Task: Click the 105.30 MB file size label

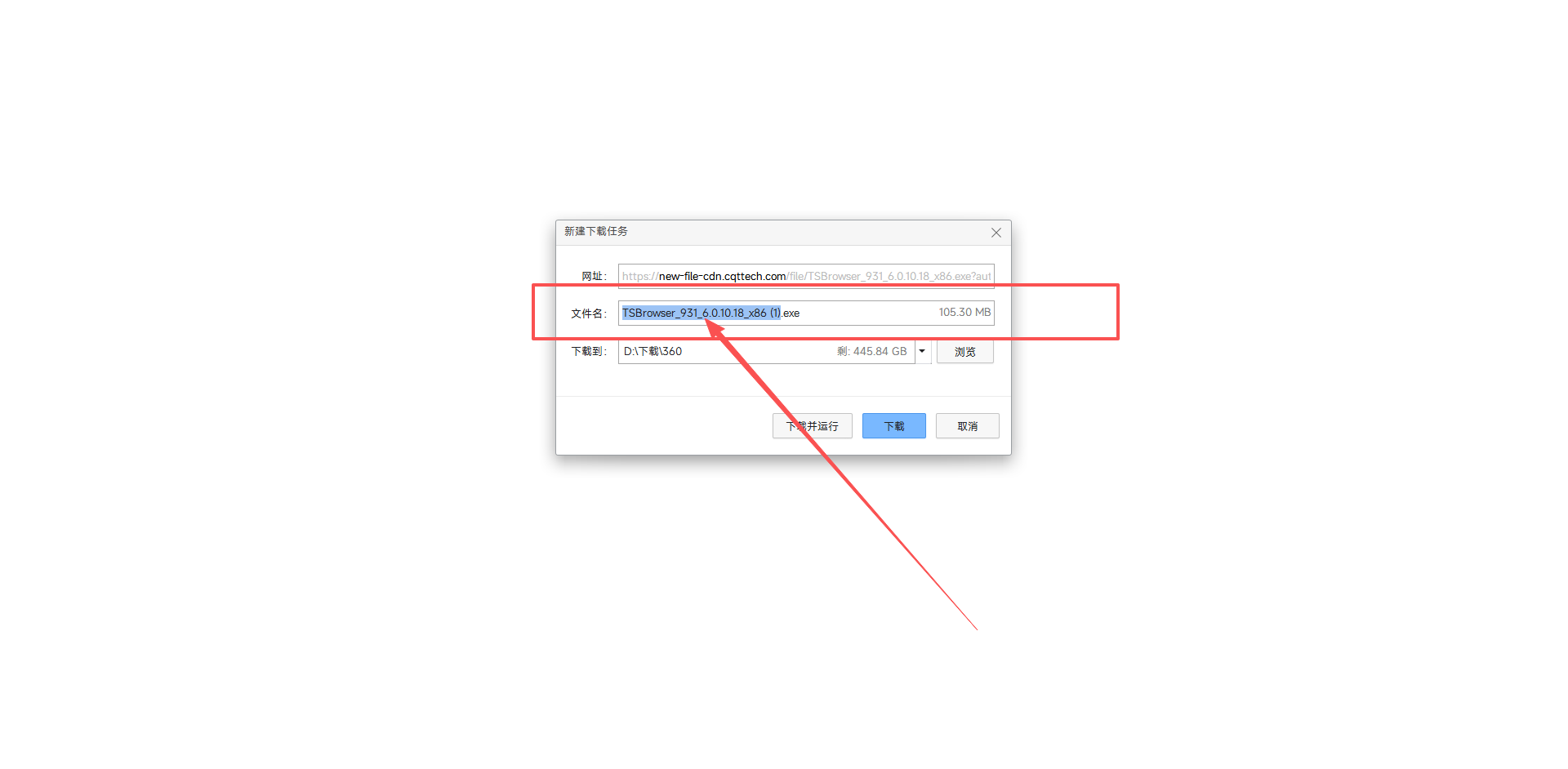Action: pyautogui.click(x=964, y=312)
